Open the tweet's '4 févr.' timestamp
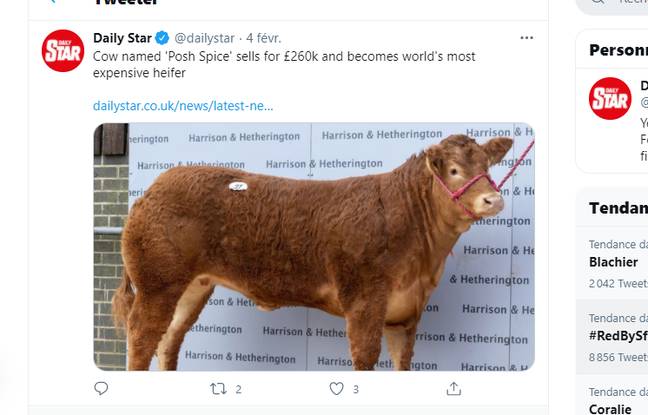This screenshot has height=415, width=648. click(263, 38)
